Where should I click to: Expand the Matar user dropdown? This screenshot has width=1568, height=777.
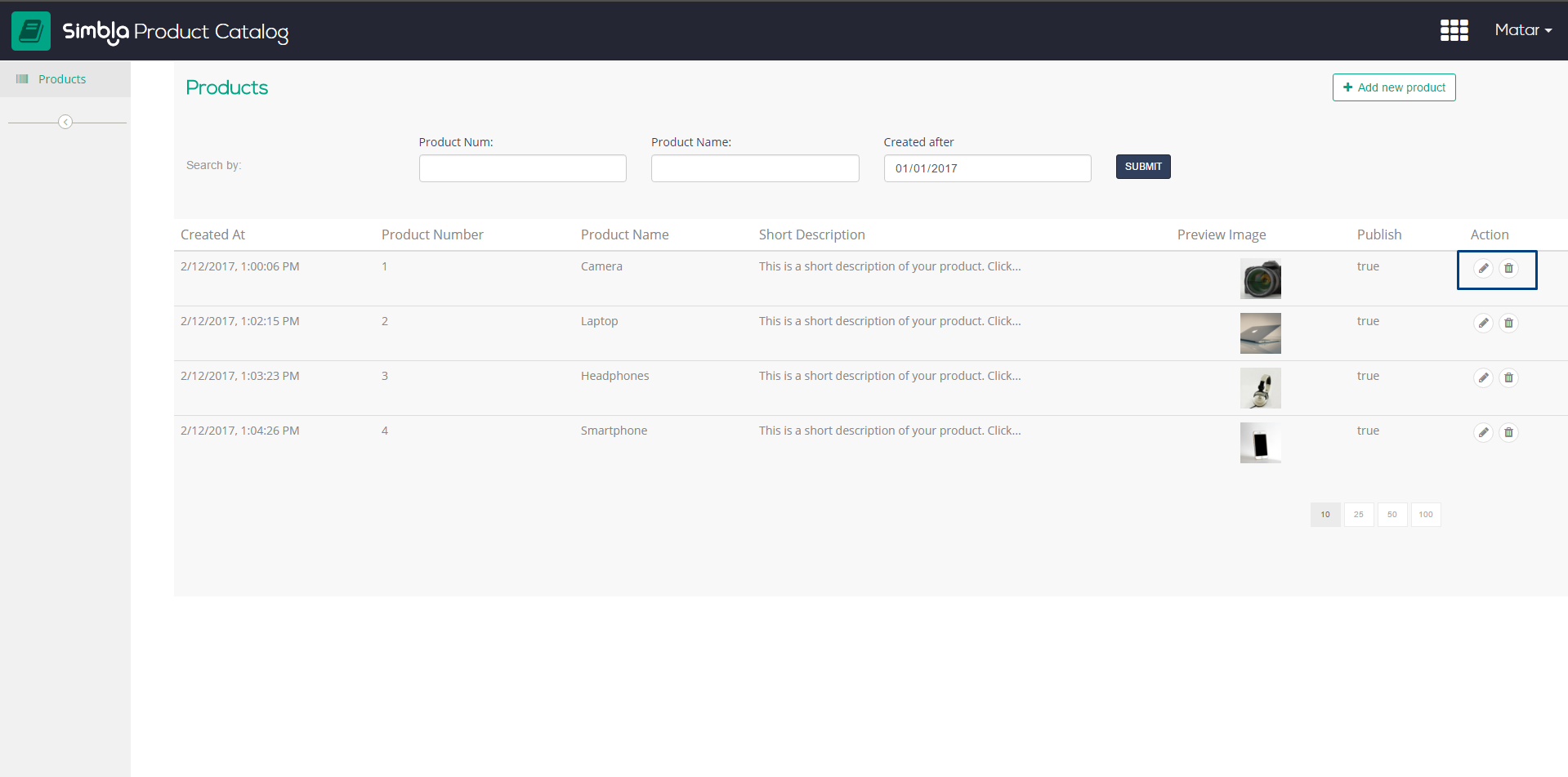(x=1523, y=30)
